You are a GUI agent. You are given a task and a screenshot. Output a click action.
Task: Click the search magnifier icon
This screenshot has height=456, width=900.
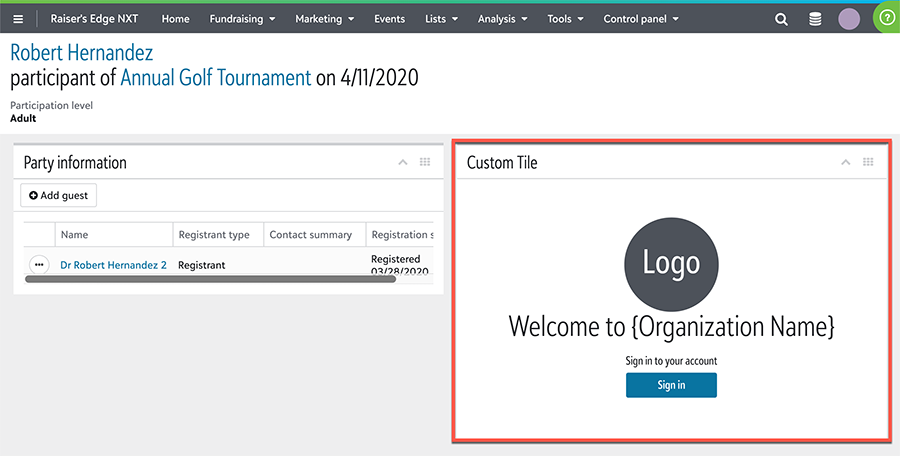pyautogui.click(x=781, y=19)
